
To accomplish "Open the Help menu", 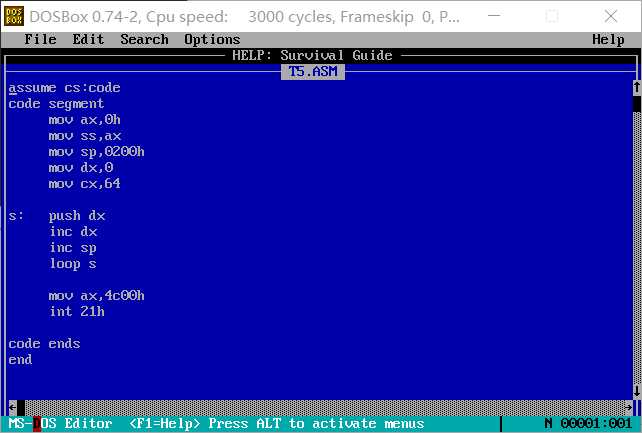I will (x=608, y=39).
